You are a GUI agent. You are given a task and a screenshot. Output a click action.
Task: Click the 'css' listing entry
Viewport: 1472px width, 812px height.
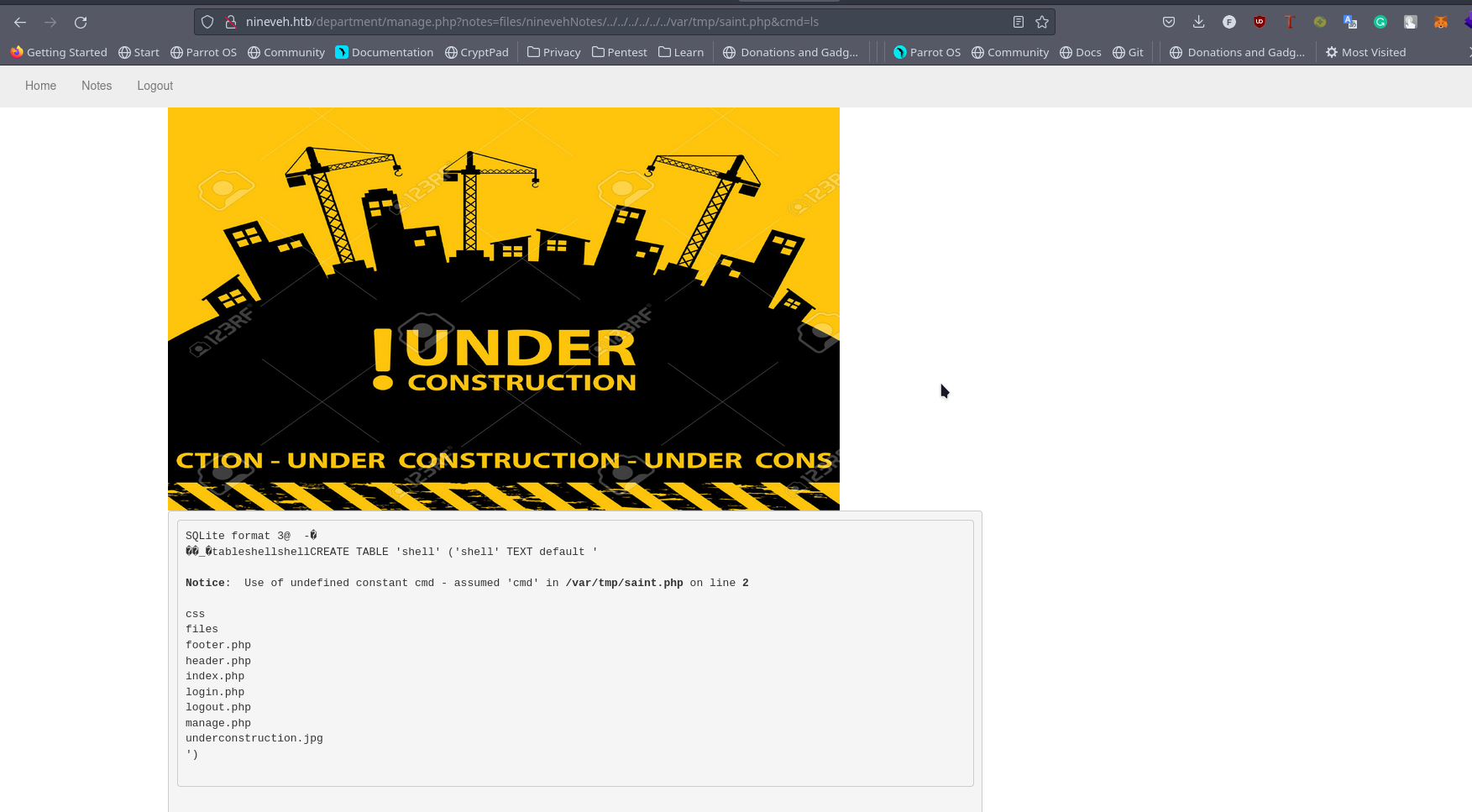(x=195, y=614)
